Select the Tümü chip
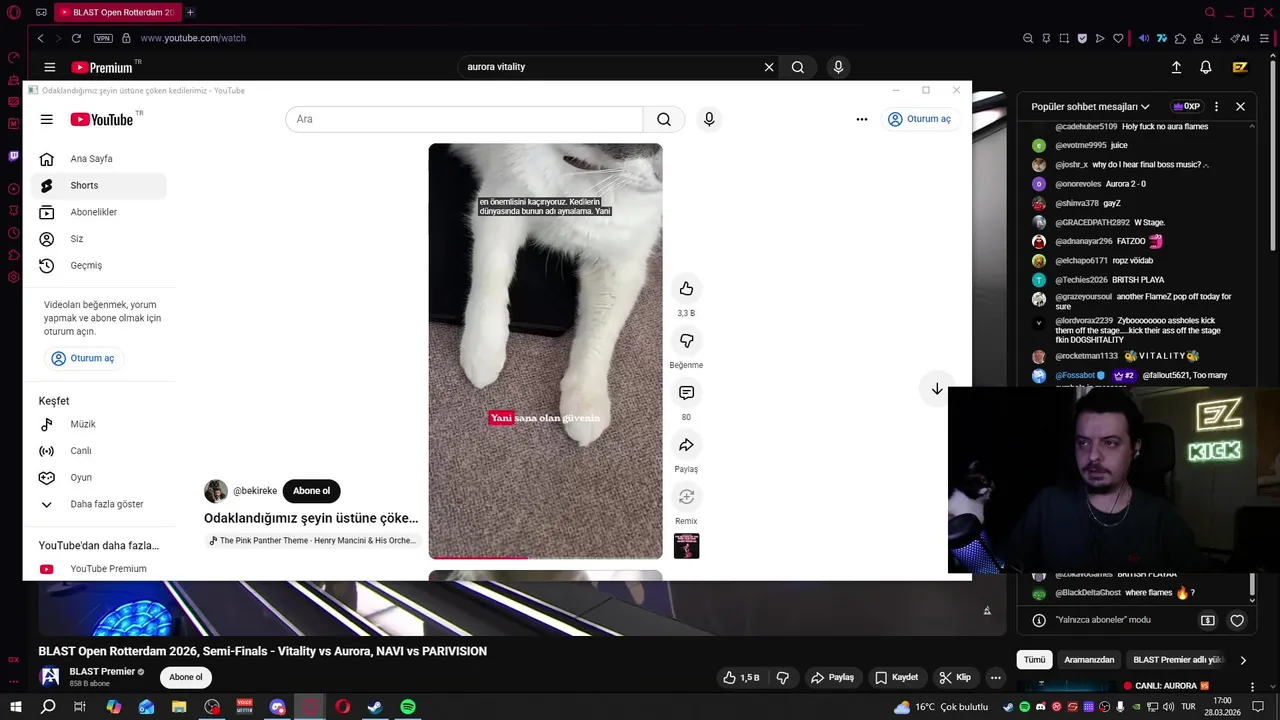The image size is (1280, 720). pos(1034,660)
